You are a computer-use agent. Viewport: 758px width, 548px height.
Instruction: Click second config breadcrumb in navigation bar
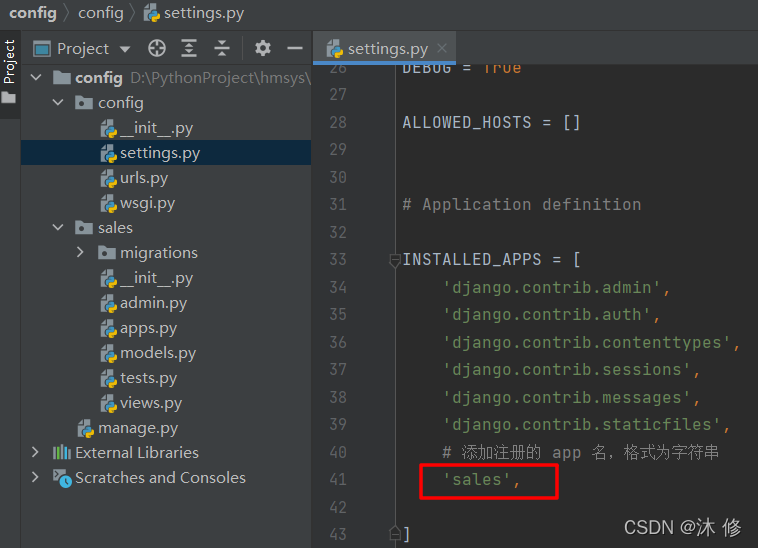click(x=101, y=13)
